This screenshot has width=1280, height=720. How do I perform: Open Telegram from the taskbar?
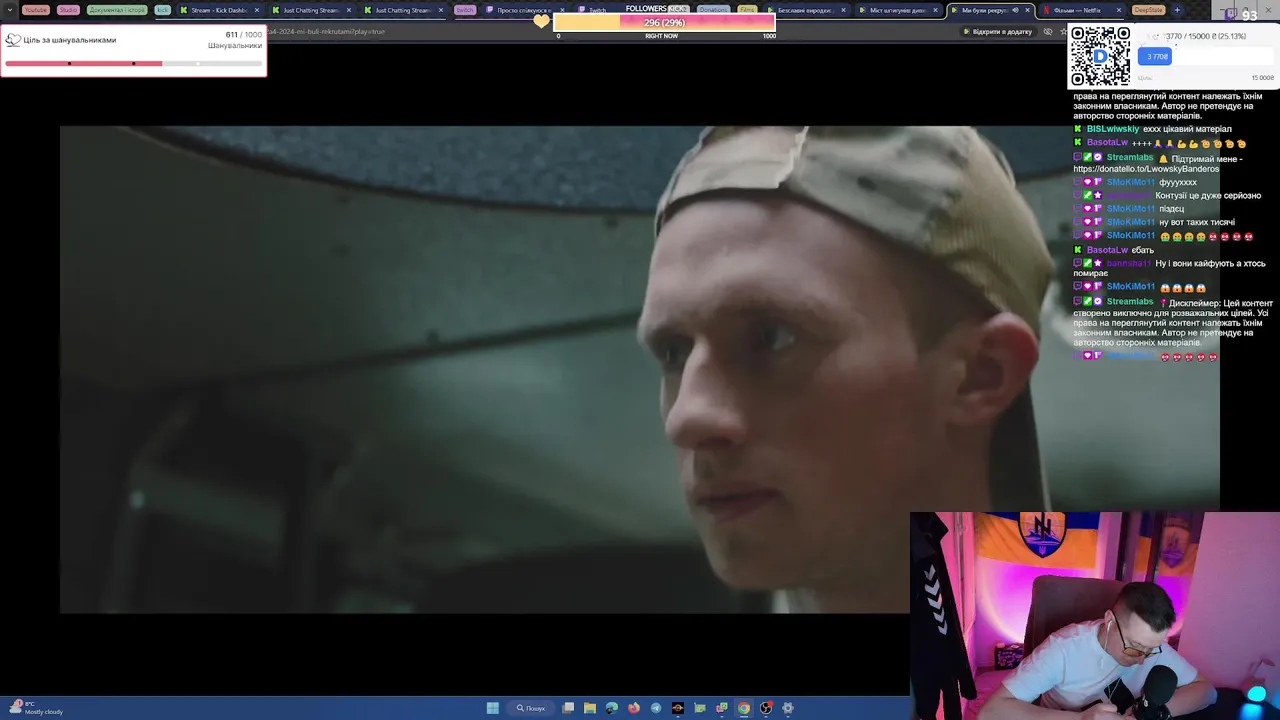656,708
